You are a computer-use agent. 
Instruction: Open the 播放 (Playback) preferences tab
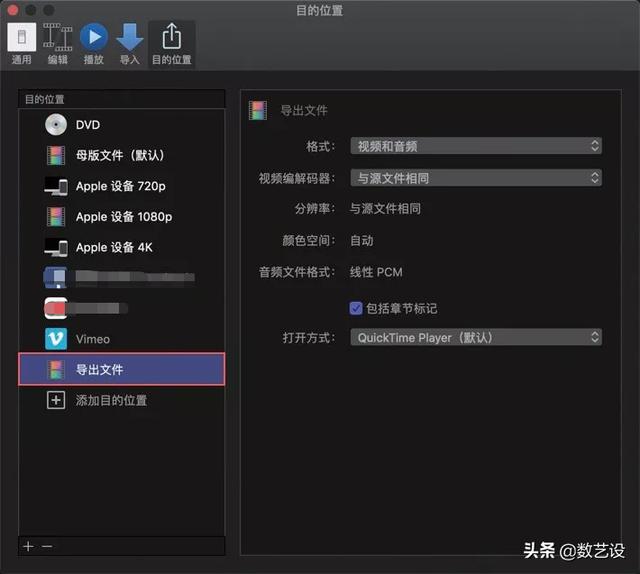click(94, 44)
